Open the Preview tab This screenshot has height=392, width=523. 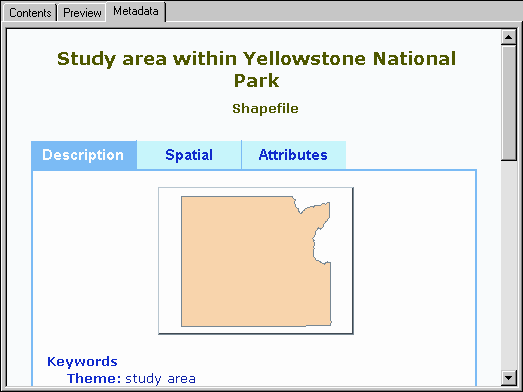(x=82, y=13)
